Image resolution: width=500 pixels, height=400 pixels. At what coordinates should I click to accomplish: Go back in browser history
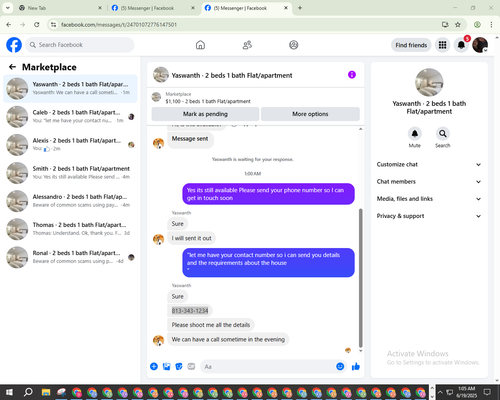coord(9,24)
